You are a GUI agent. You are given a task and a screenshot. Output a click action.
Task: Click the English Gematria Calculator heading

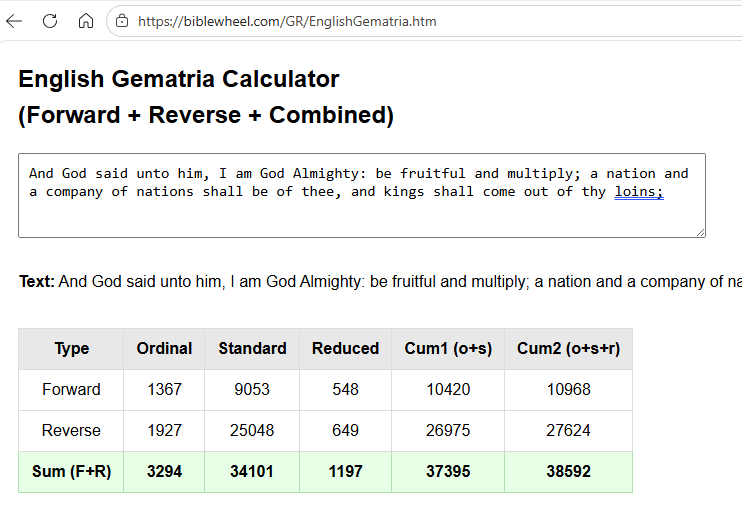[x=180, y=79]
